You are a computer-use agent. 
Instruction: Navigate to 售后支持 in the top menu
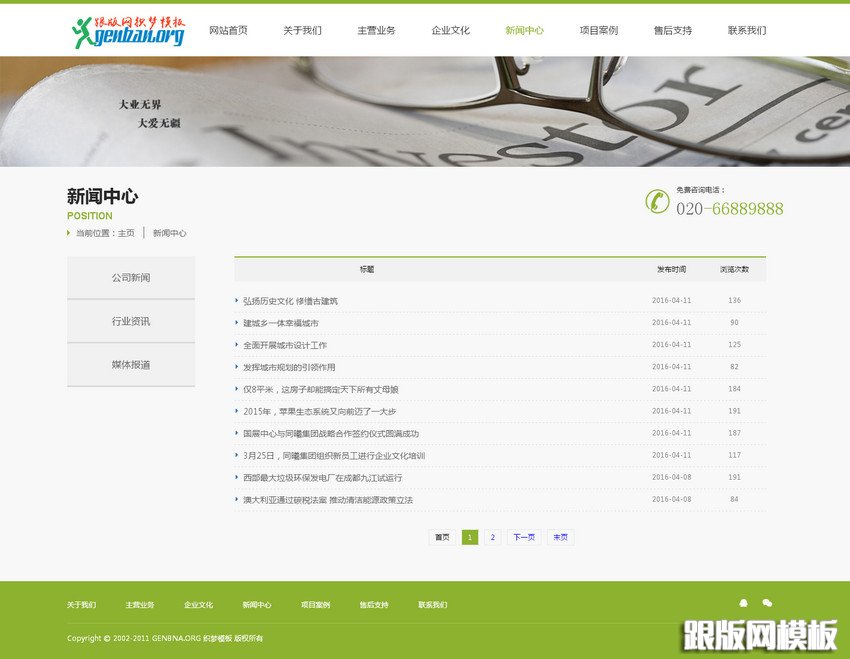(672, 30)
